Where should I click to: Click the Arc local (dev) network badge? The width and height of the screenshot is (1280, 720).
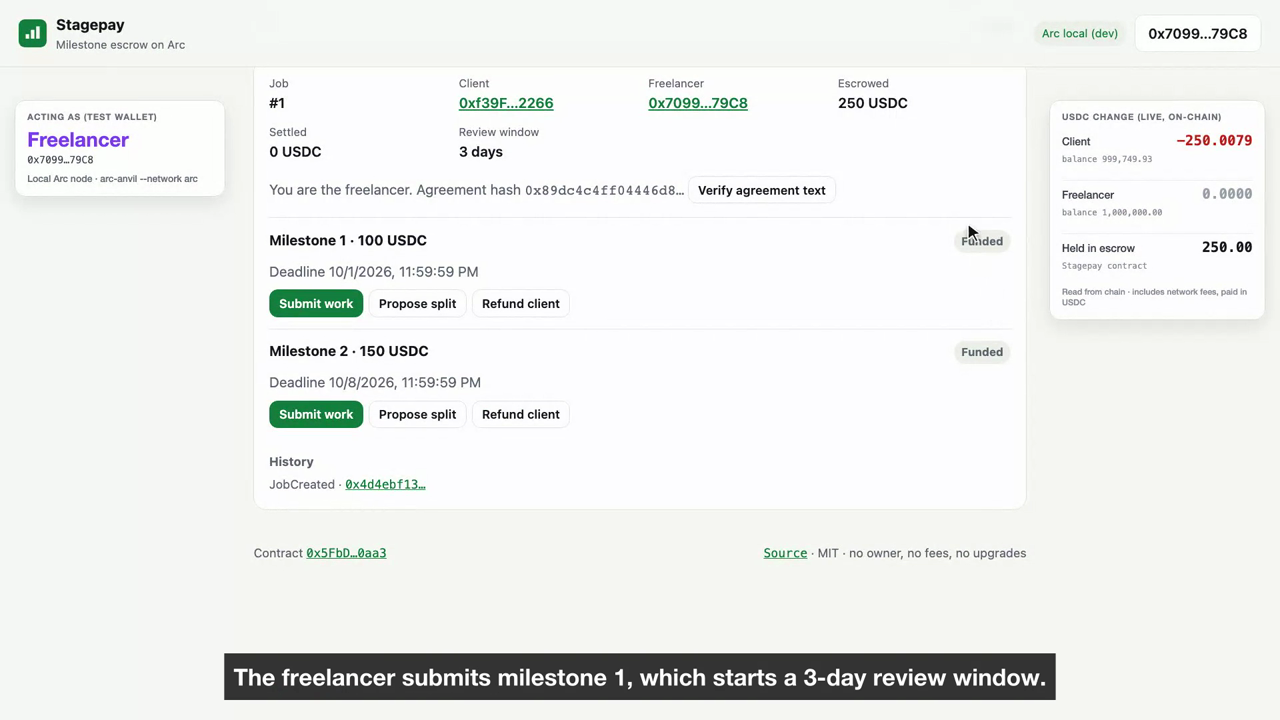[x=1080, y=34]
